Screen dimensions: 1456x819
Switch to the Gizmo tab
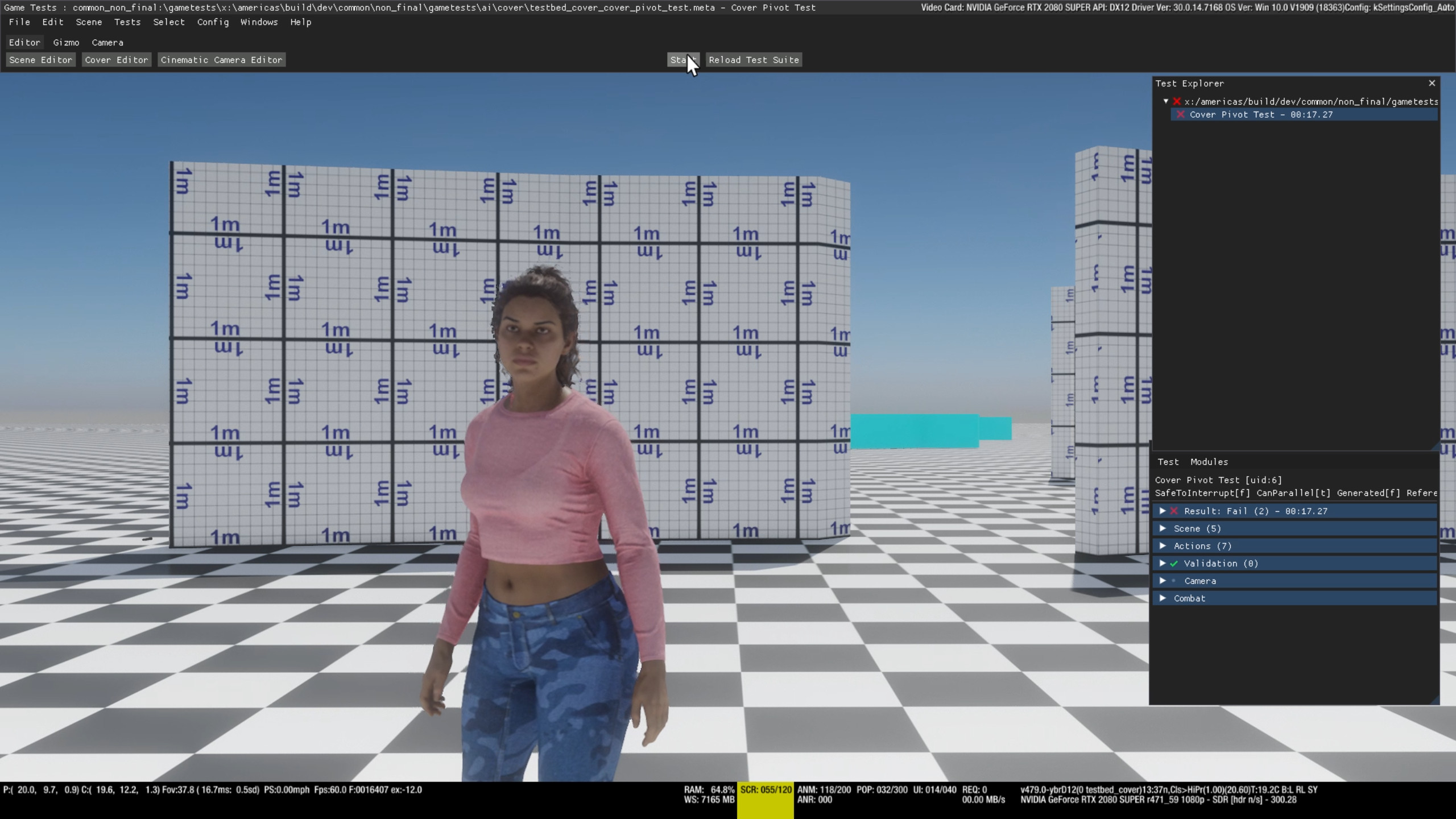tap(66, 43)
